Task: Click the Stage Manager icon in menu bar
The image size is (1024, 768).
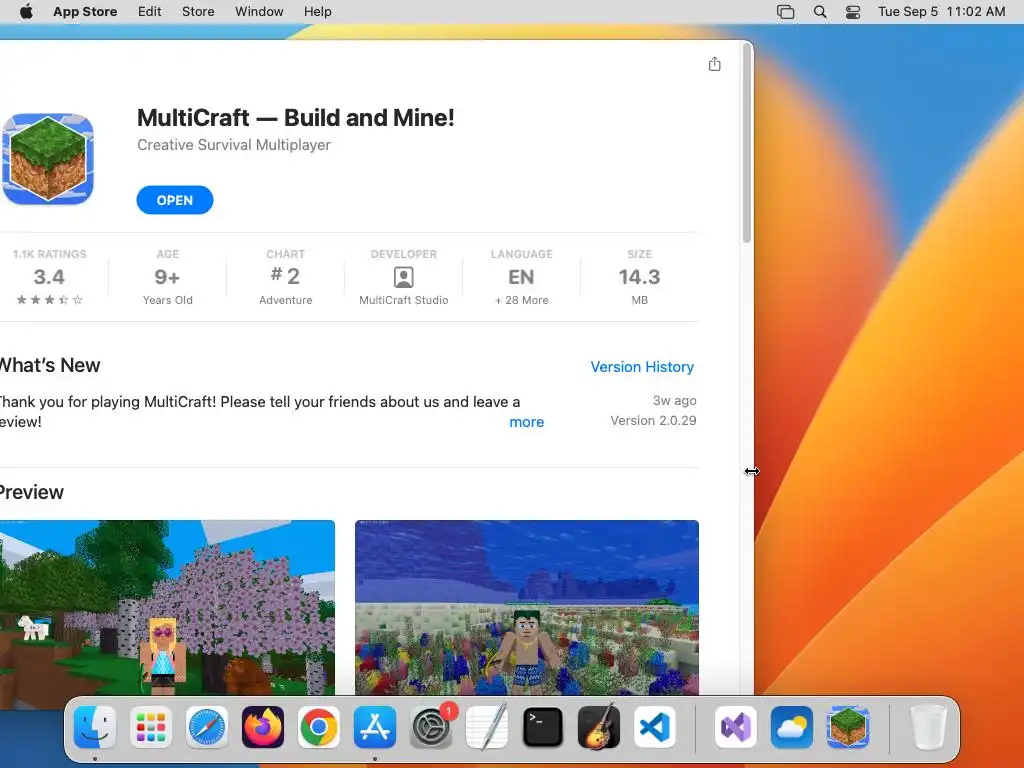Action: tap(786, 12)
